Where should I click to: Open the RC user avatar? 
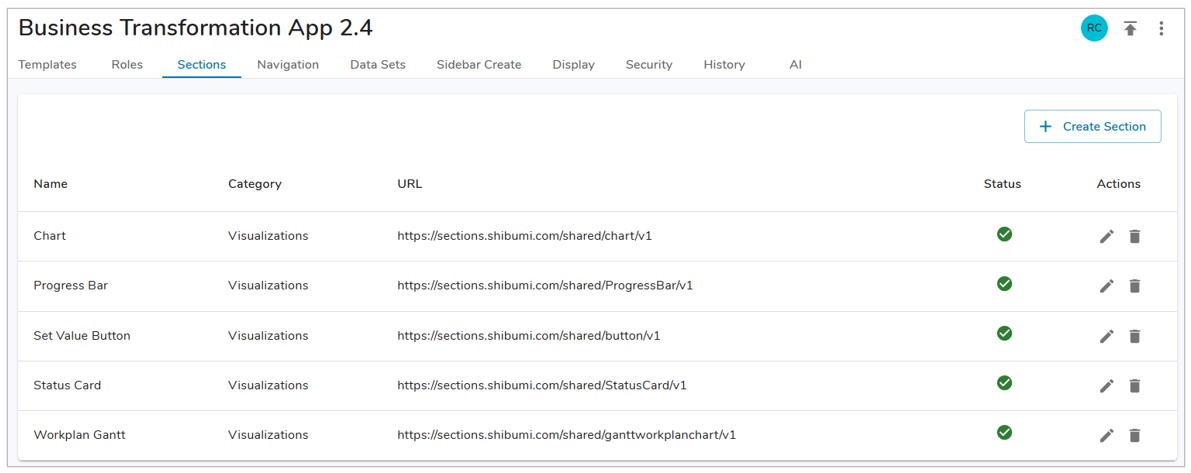coord(1094,28)
